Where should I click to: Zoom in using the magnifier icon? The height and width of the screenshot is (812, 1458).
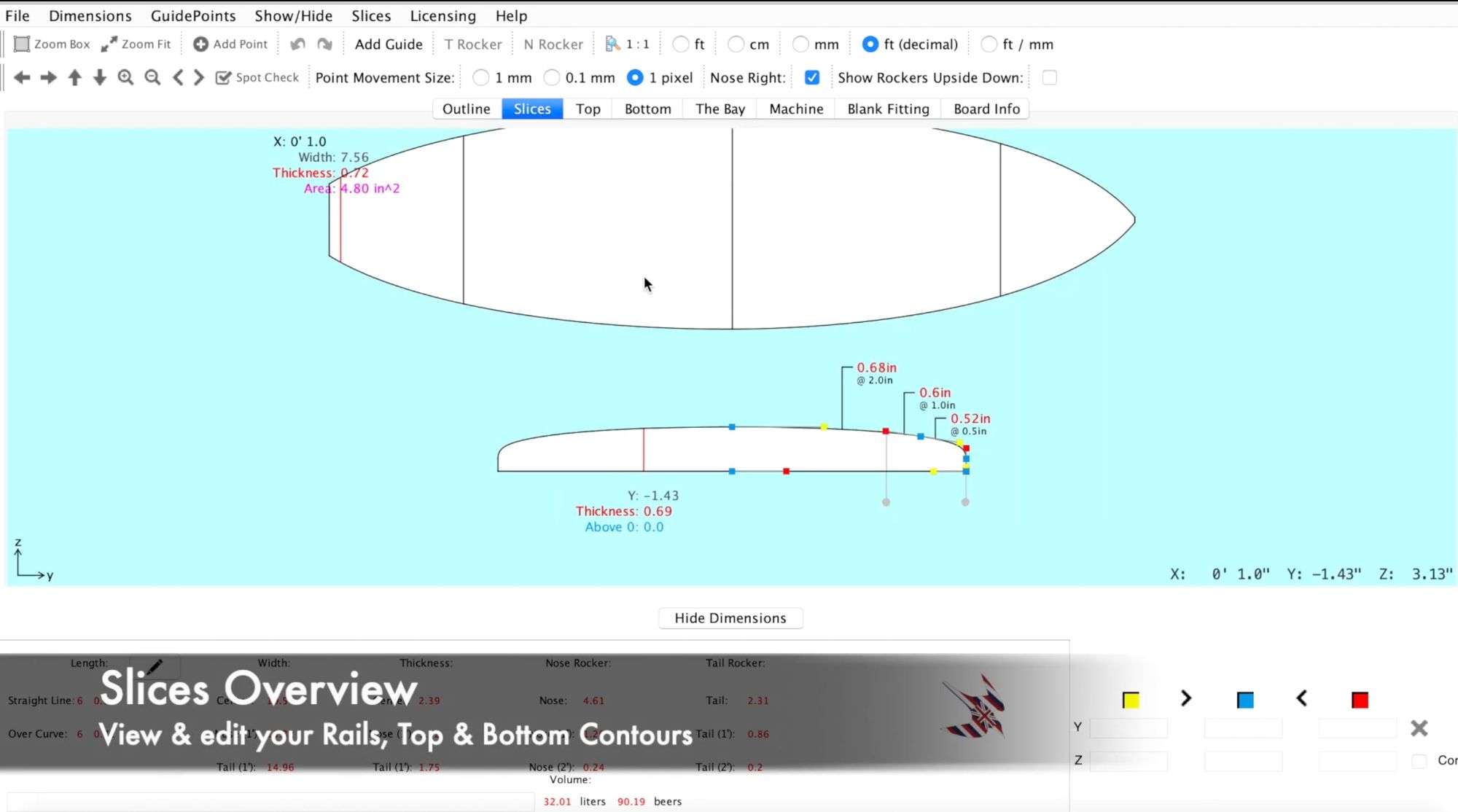point(125,77)
